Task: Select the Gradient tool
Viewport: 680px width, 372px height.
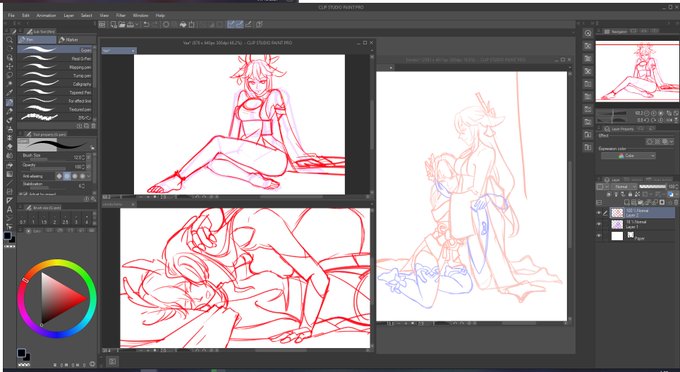Action: 9,174
